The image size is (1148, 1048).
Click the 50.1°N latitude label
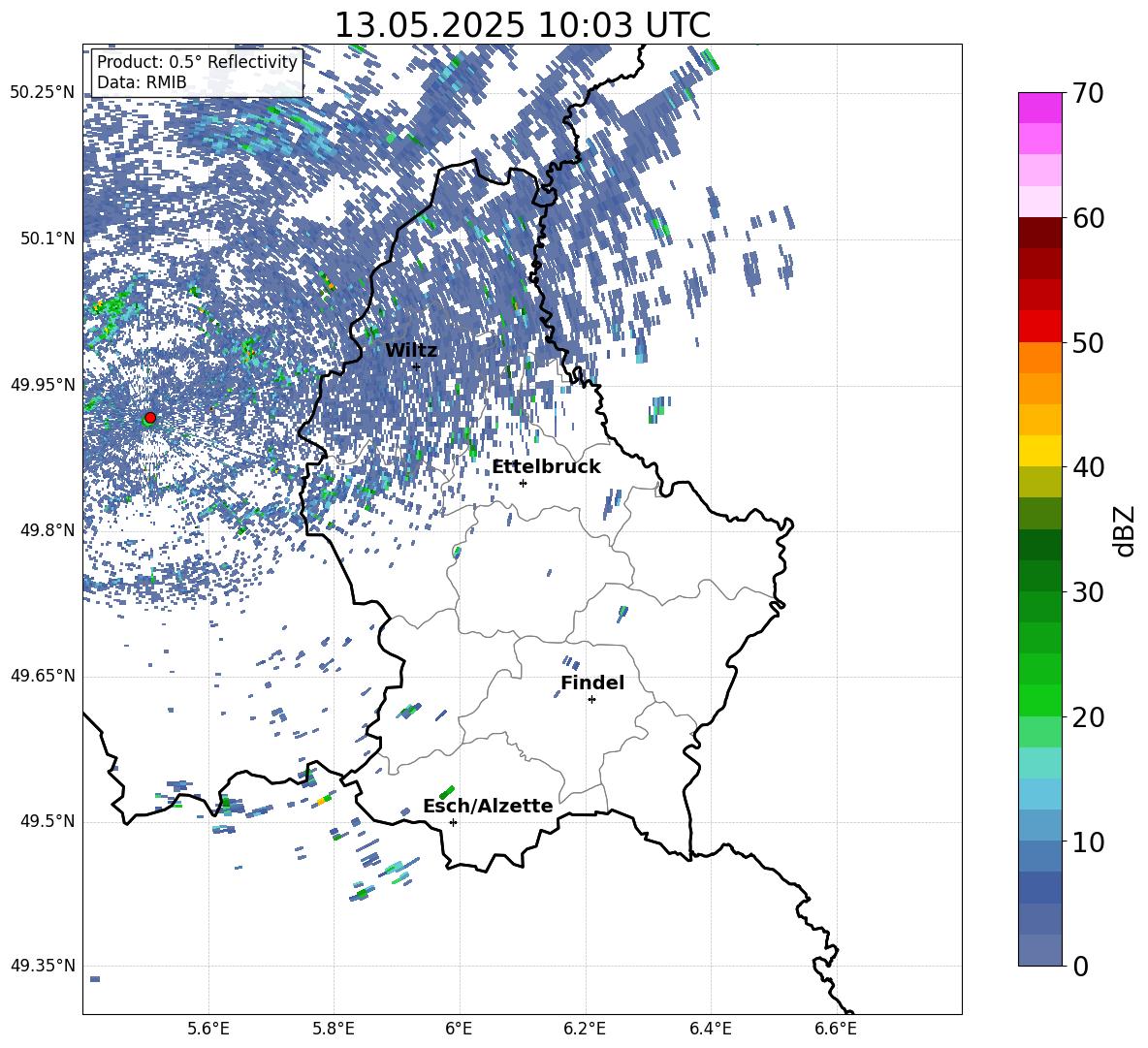(47, 238)
